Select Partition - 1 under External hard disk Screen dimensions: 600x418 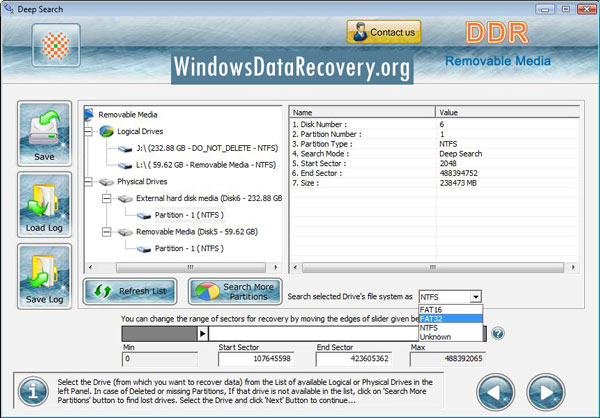(189, 215)
